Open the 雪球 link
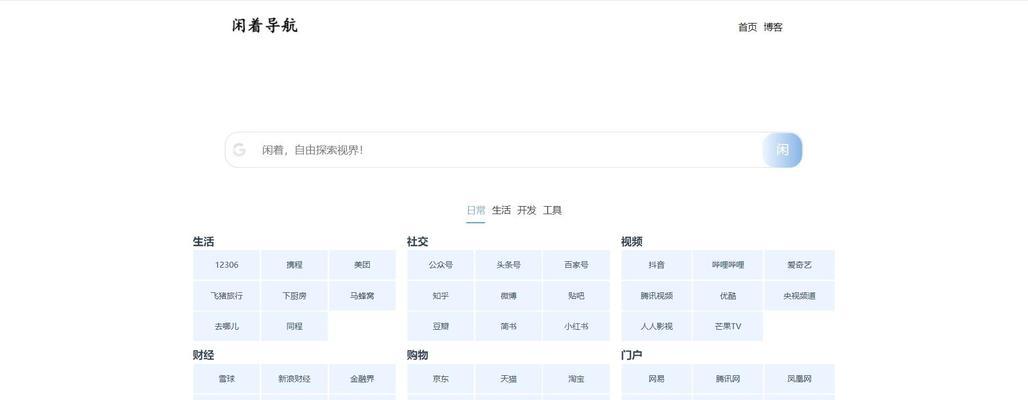1028x400 pixels. (x=227, y=378)
